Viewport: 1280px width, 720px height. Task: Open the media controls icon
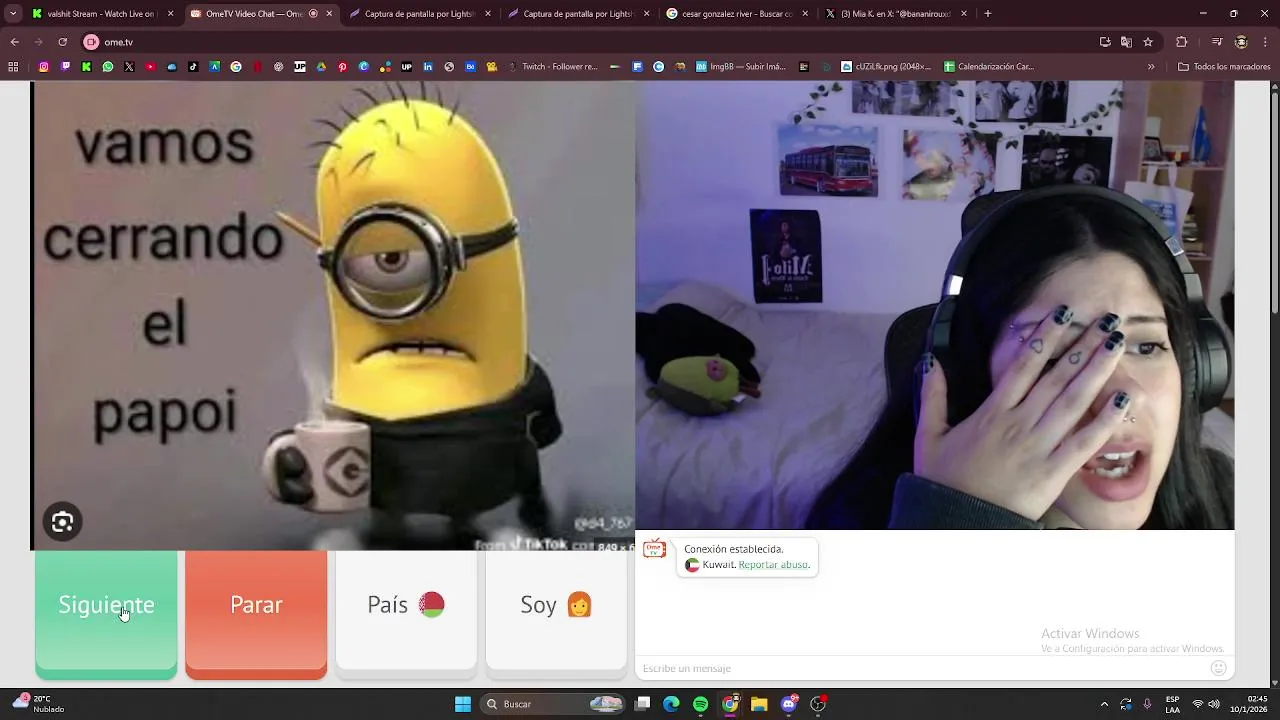click(1217, 42)
